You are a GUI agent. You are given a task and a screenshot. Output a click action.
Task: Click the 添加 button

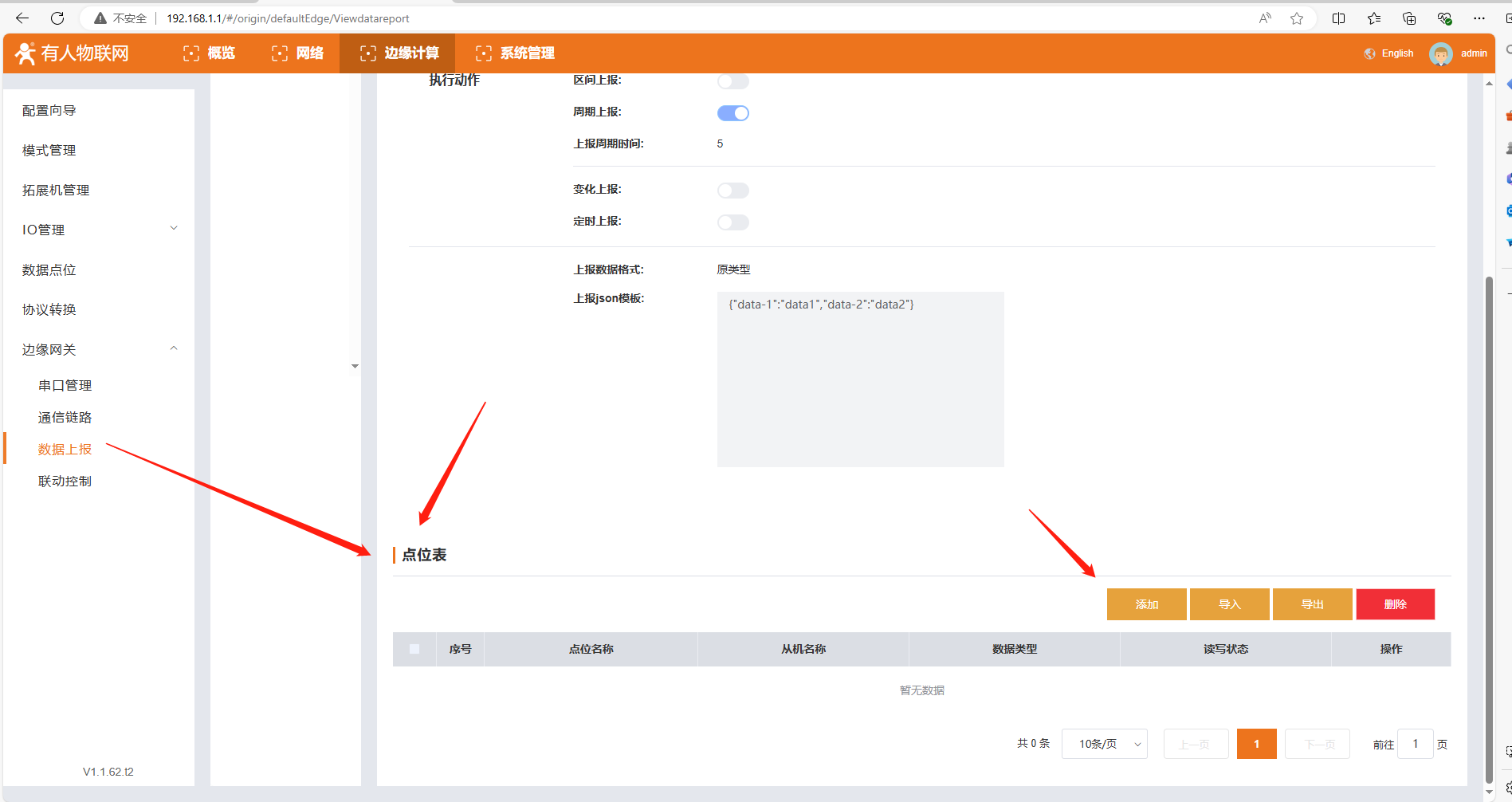[1146, 604]
